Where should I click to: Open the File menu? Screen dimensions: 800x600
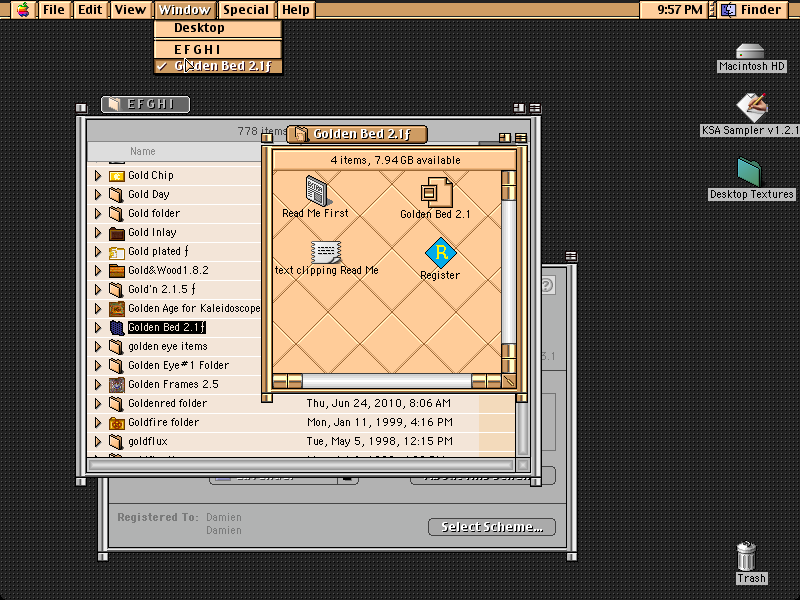(54, 10)
